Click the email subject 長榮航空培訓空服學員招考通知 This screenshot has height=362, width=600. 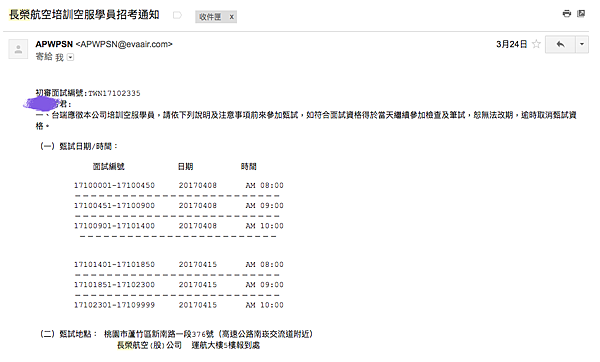(x=84, y=15)
